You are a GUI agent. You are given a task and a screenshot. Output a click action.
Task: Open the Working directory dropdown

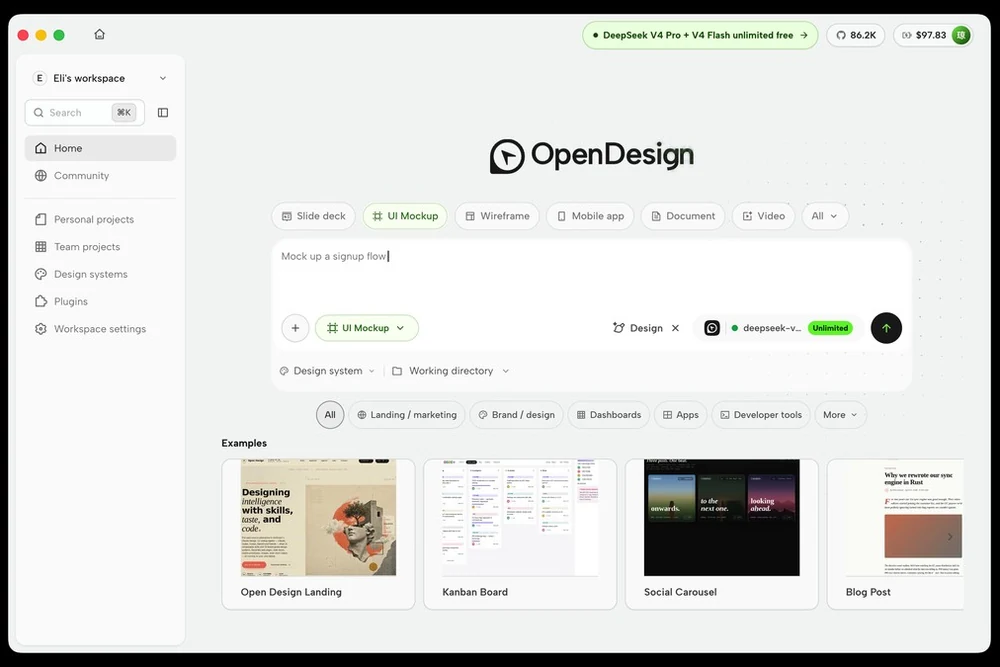pos(450,371)
